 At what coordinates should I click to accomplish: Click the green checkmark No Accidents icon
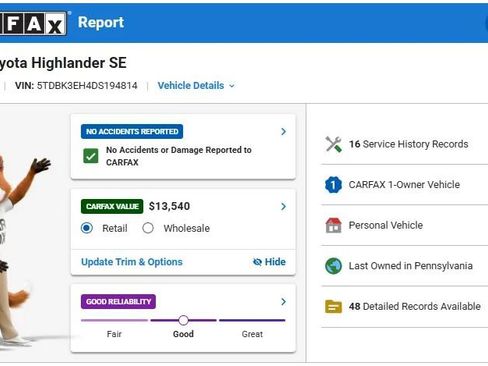pyautogui.click(x=91, y=156)
